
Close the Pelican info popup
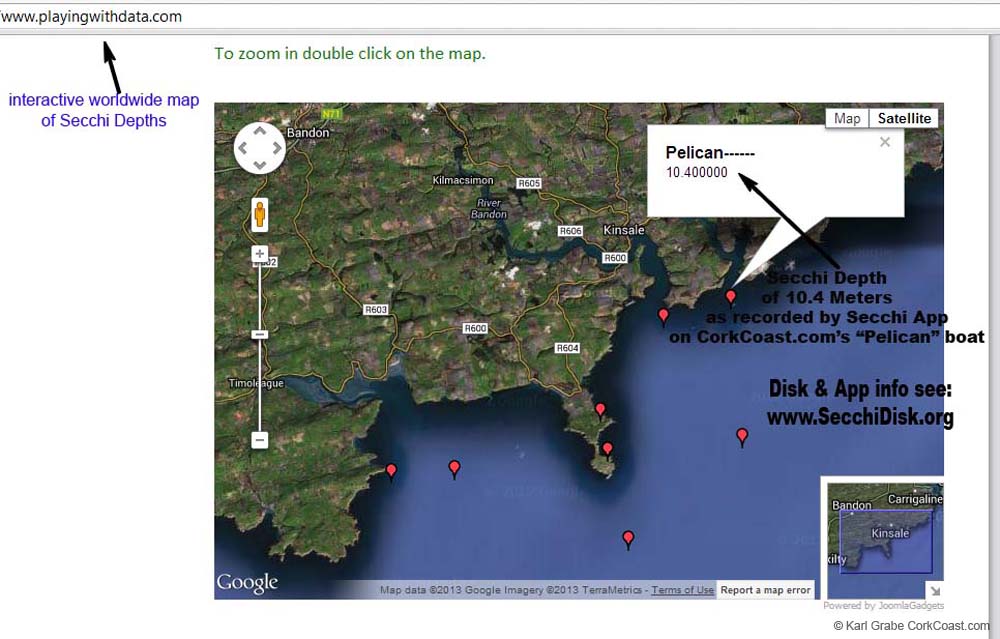pos(884,142)
